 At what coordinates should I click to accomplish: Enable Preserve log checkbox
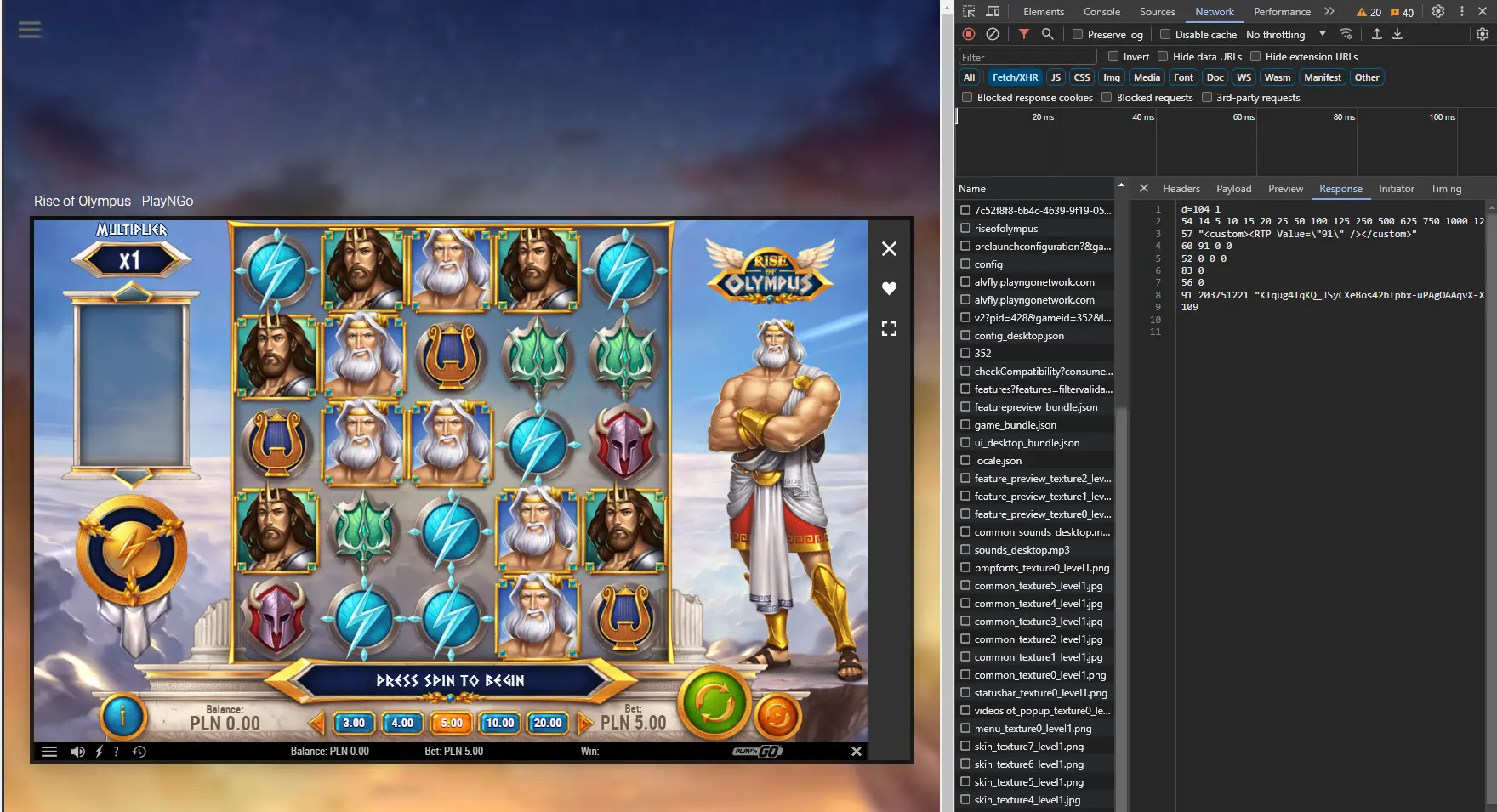(x=1078, y=35)
